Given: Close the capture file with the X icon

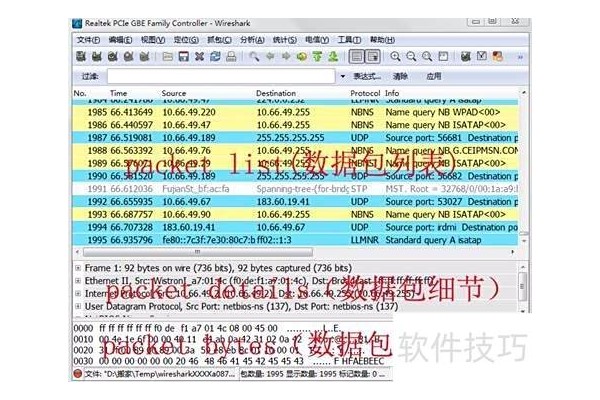Looking at the screenshot, I should [x=199, y=57].
